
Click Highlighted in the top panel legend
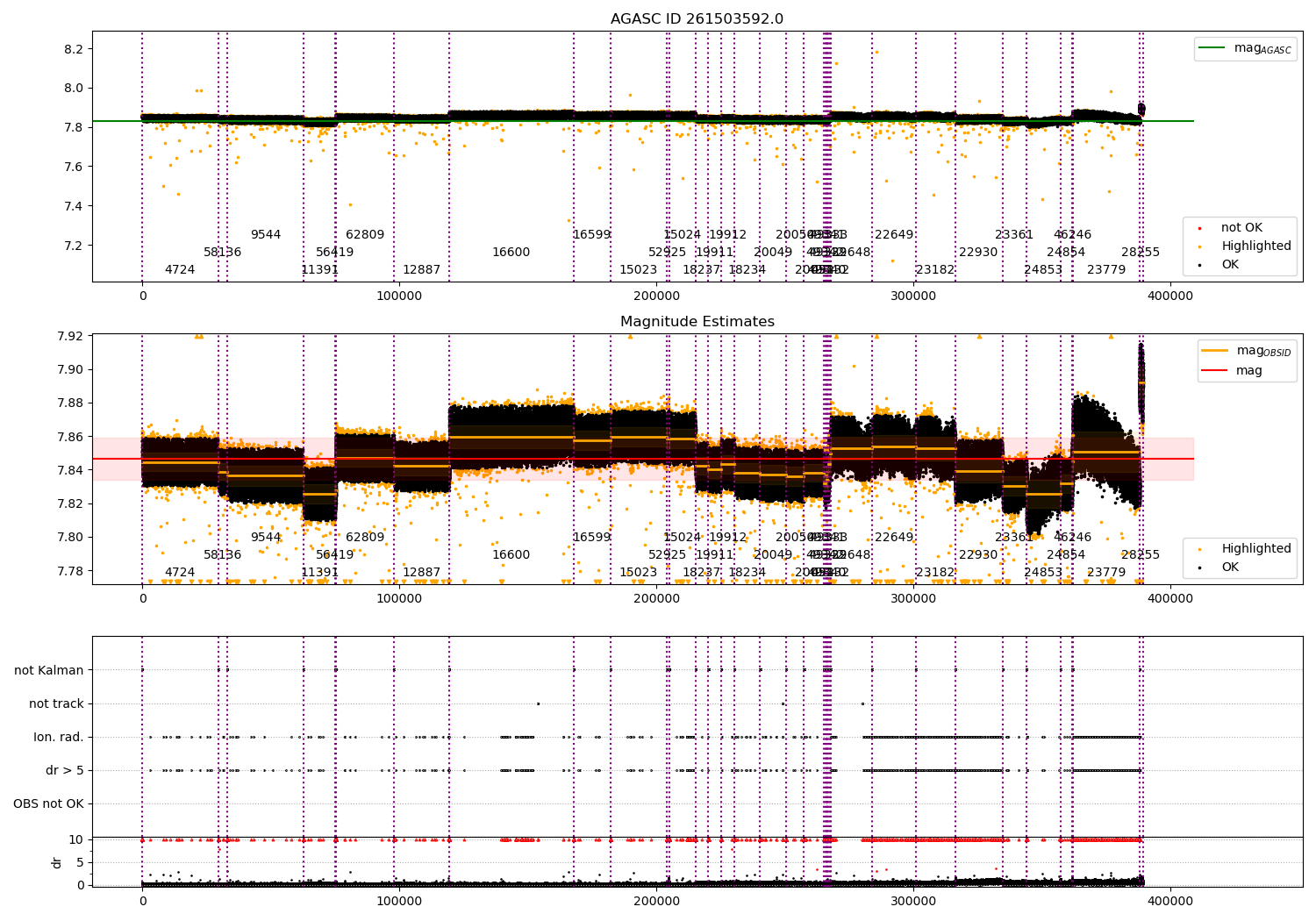click(1246, 246)
